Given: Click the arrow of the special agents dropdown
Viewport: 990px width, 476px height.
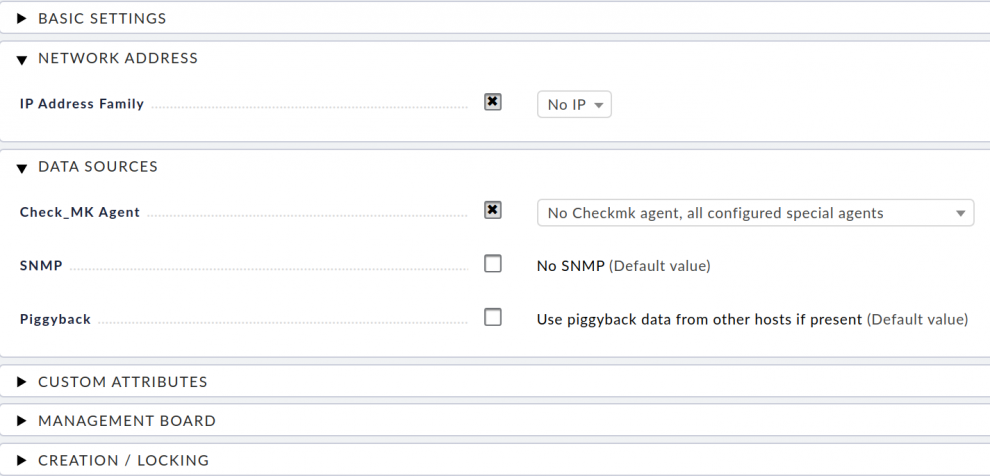Looking at the screenshot, I should tap(960, 213).
